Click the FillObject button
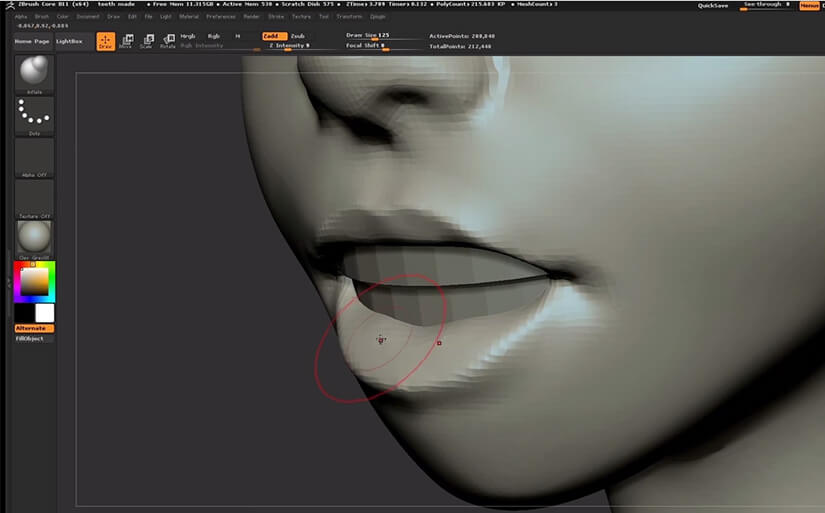Image resolution: width=825 pixels, height=513 pixels. [x=34, y=339]
